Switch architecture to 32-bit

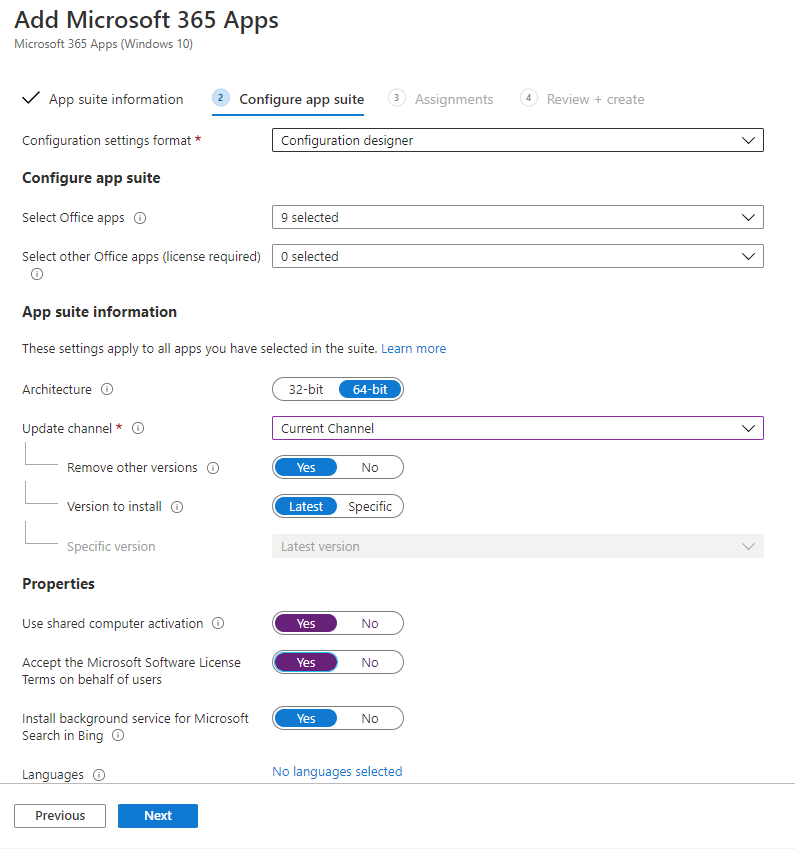[x=306, y=390]
